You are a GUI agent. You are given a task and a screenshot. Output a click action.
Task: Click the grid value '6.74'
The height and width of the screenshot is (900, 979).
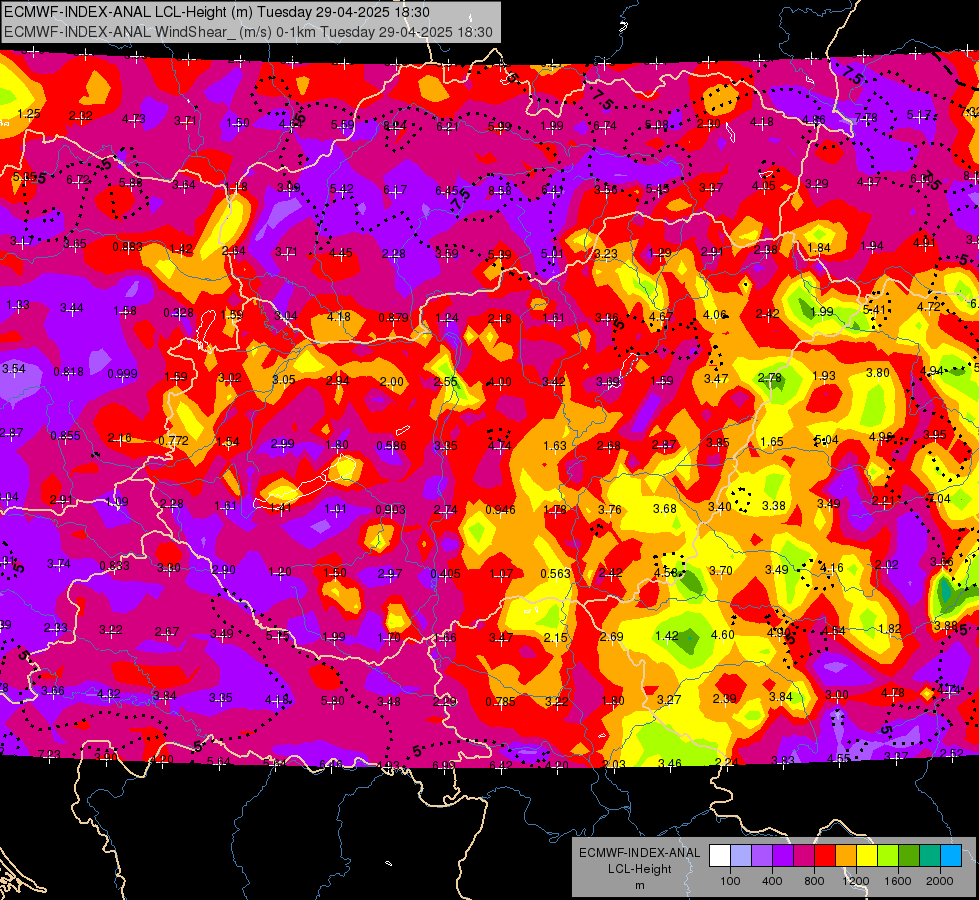coord(605,126)
